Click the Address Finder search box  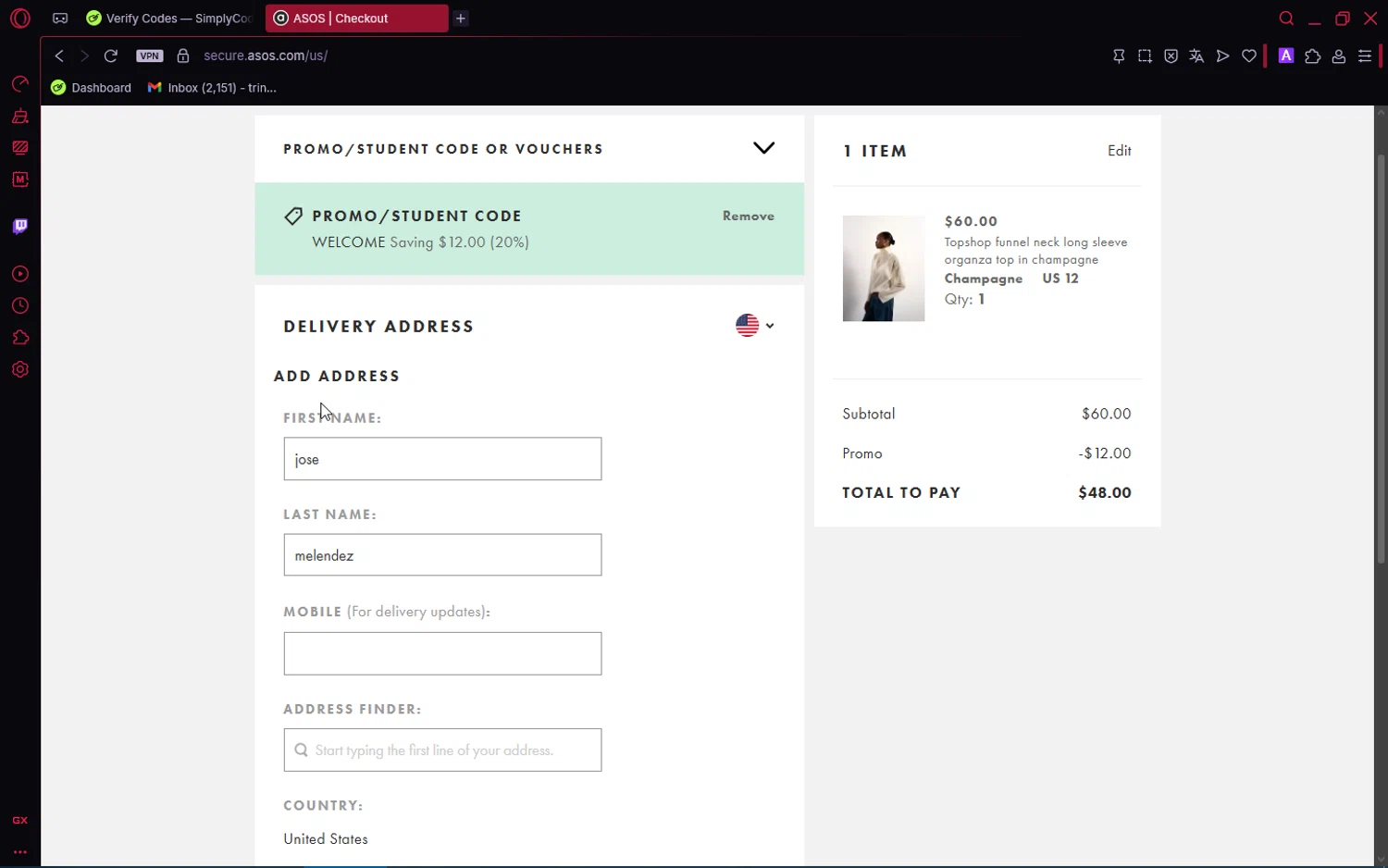tap(442, 750)
